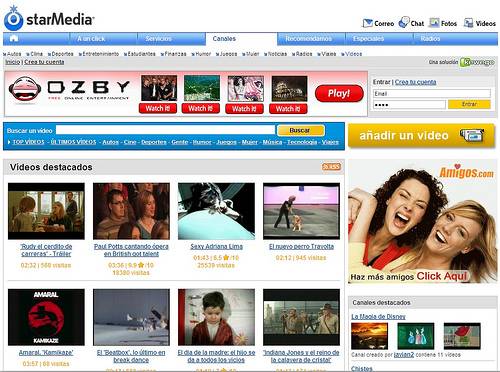Open Entretenimiento channel in sub-menu
Image resolution: width=500 pixels, height=372 pixels.
pos(101,54)
